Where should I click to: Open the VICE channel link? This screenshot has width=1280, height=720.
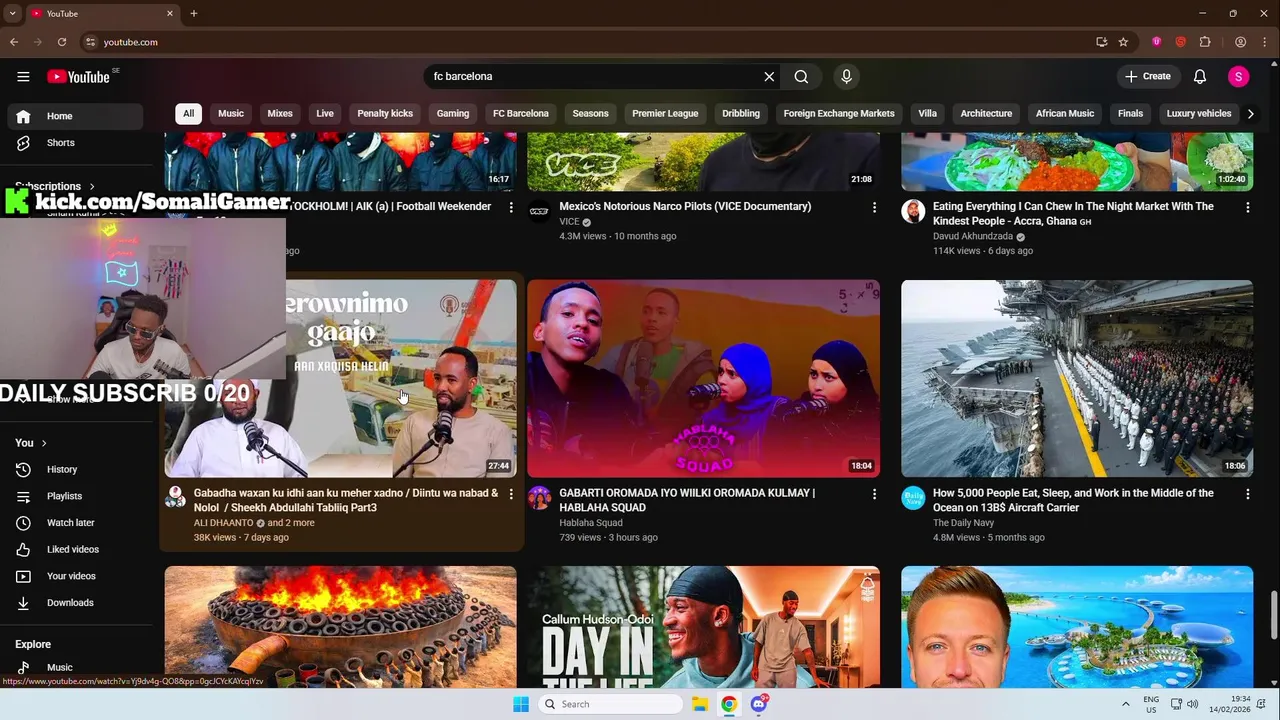pos(569,222)
